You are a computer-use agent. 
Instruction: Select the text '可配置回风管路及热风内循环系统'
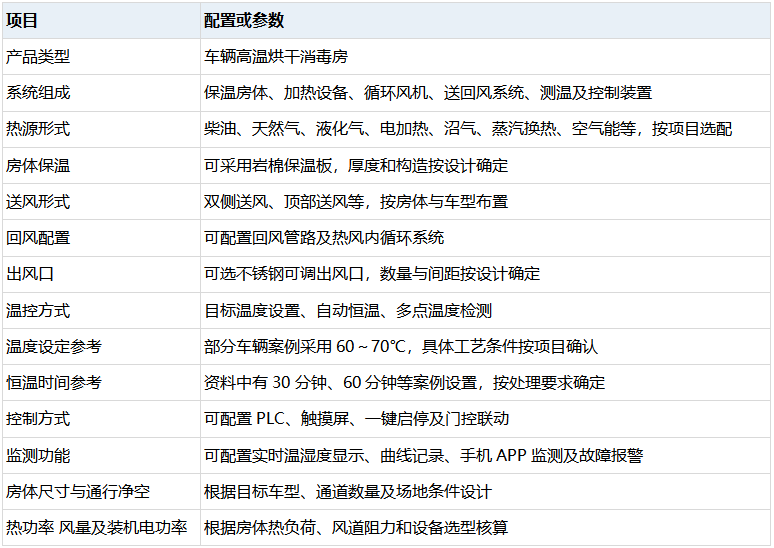point(324,237)
